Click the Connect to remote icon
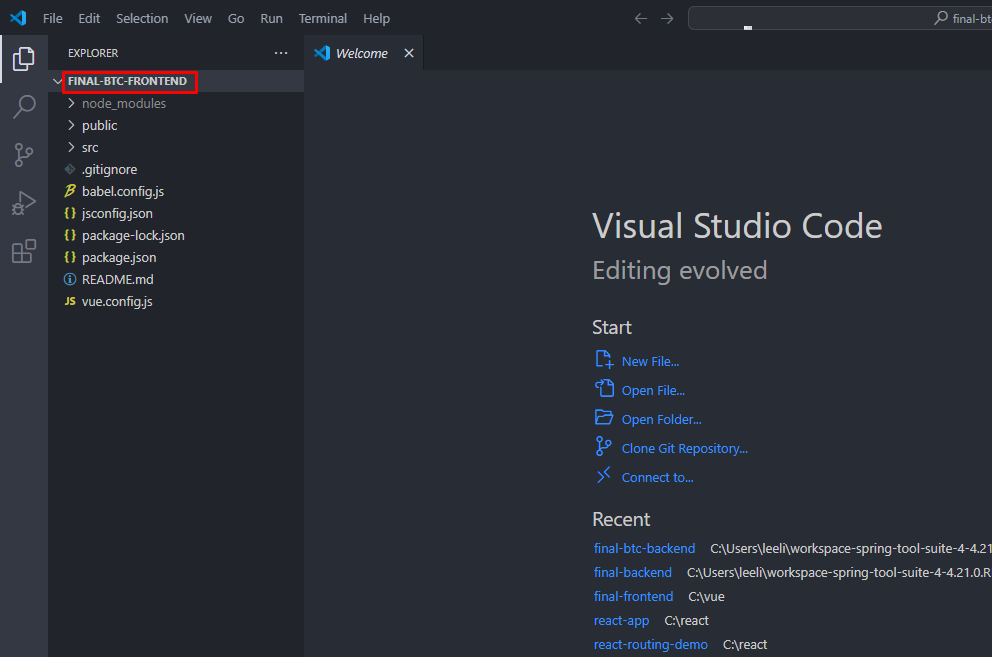992x657 pixels. click(x=604, y=475)
